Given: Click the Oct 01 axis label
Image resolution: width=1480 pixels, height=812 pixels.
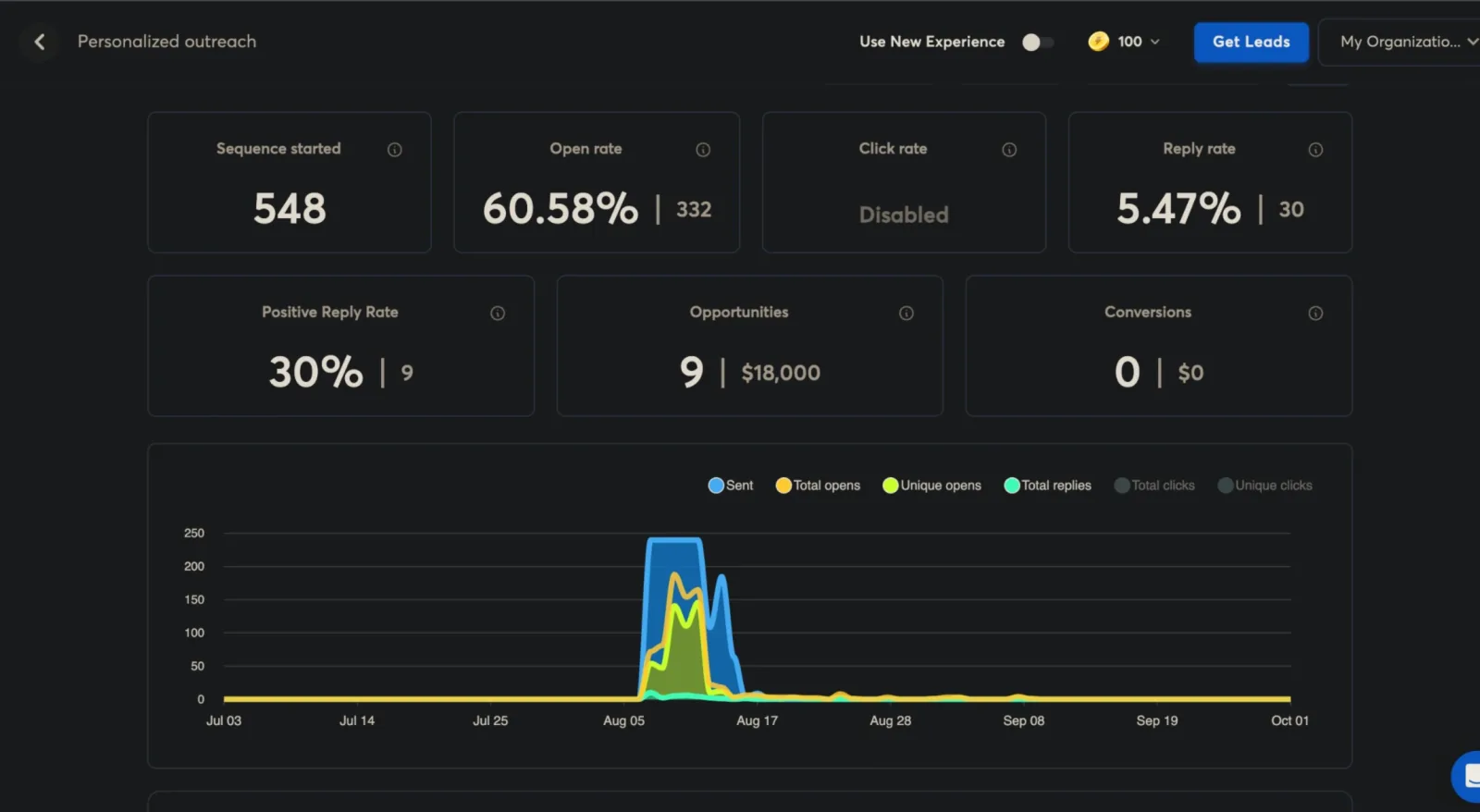Looking at the screenshot, I should [x=1289, y=720].
